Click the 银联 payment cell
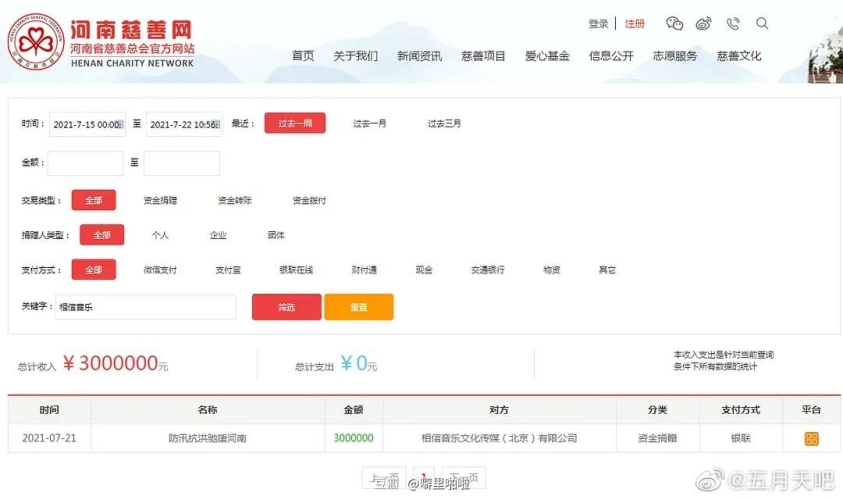This screenshot has height=500, width=843. click(740, 438)
